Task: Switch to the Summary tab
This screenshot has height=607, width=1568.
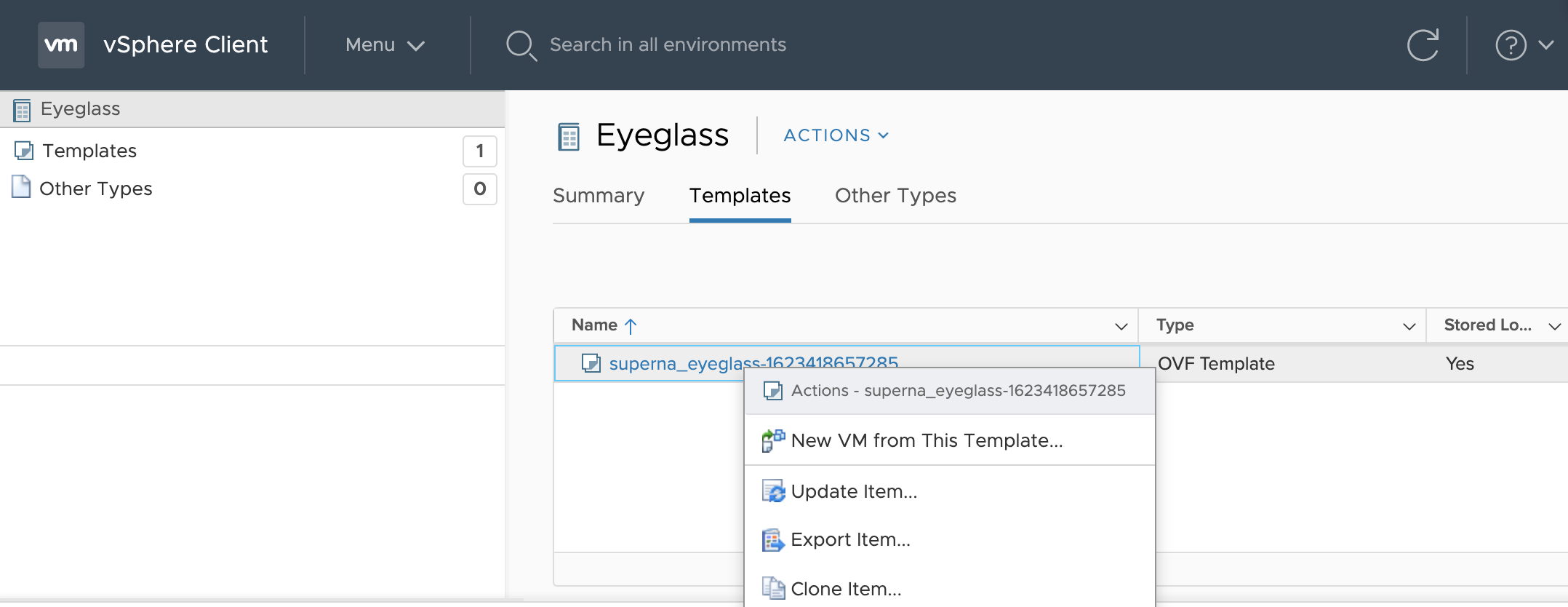Action: 599,196
